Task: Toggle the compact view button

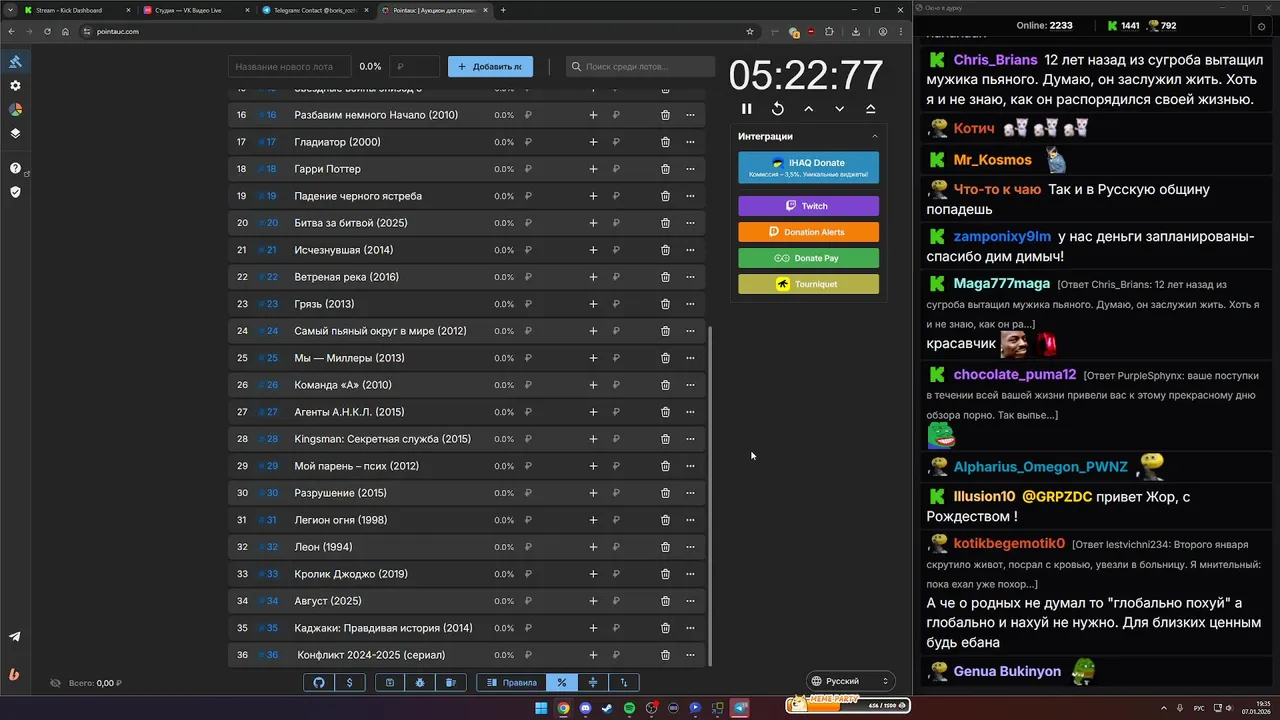Action: [593, 682]
